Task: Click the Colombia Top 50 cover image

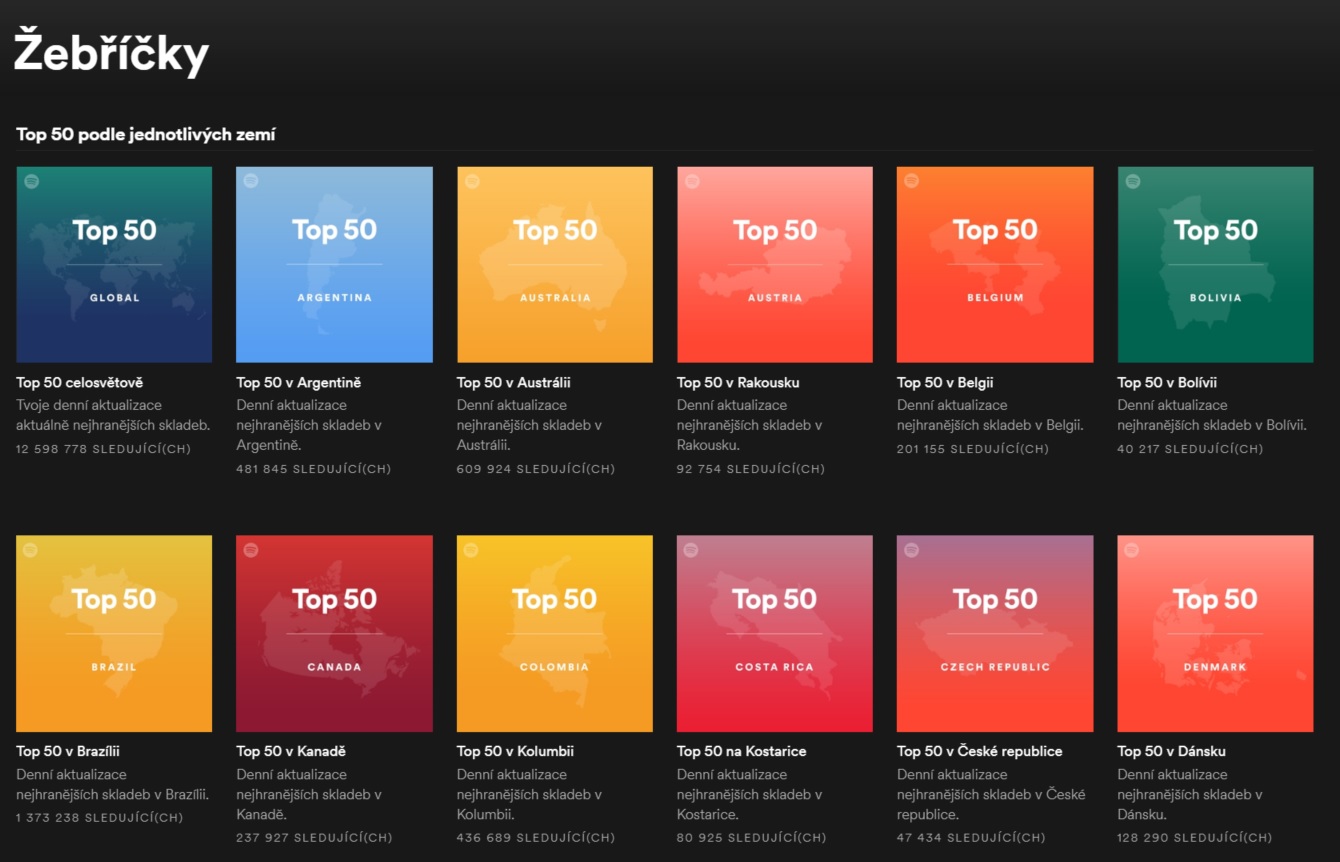Action: 555,633
